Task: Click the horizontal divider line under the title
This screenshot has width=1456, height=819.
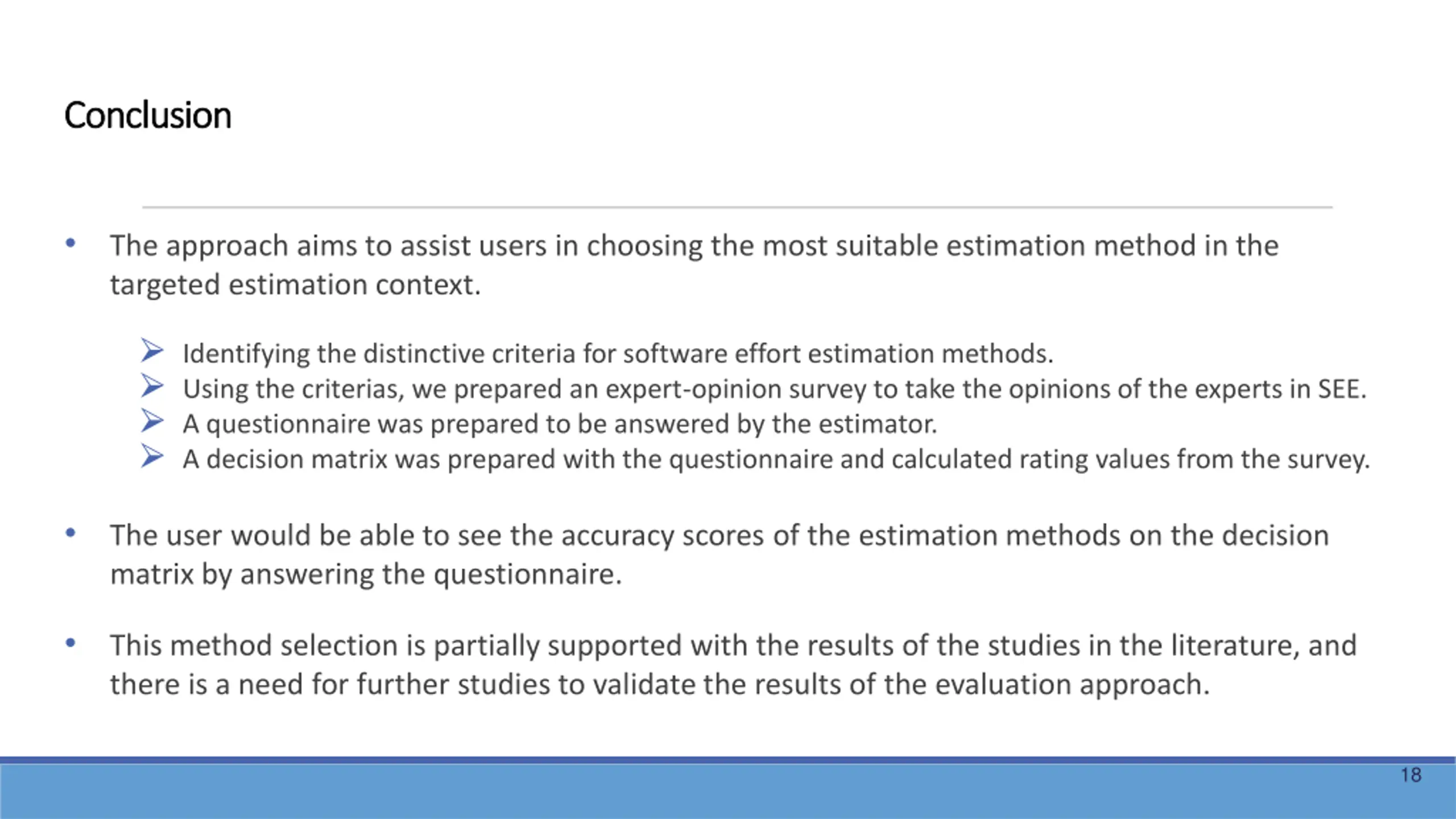Action: tap(737, 207)
